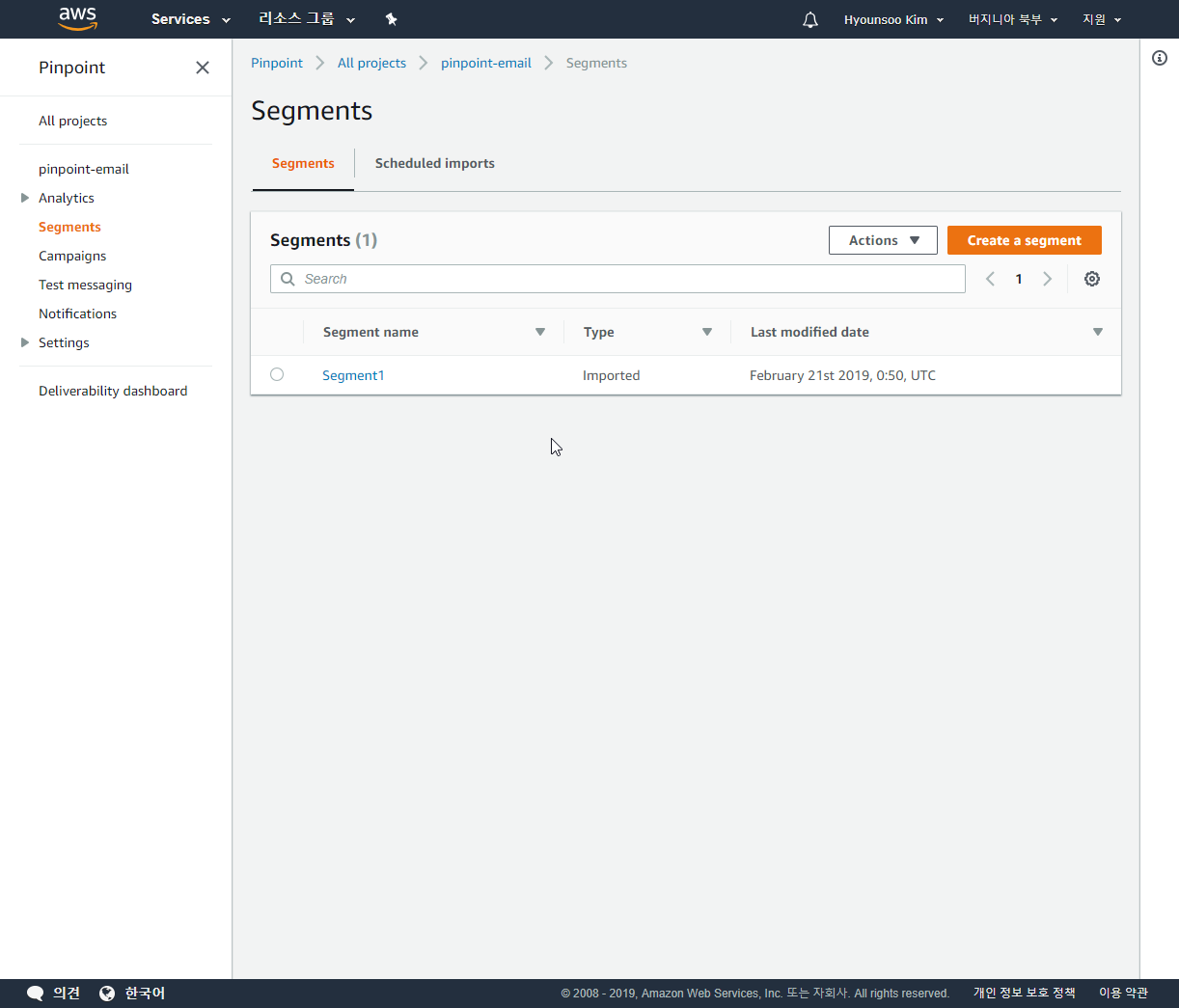Open the Services menu

[x=191, y=19]
